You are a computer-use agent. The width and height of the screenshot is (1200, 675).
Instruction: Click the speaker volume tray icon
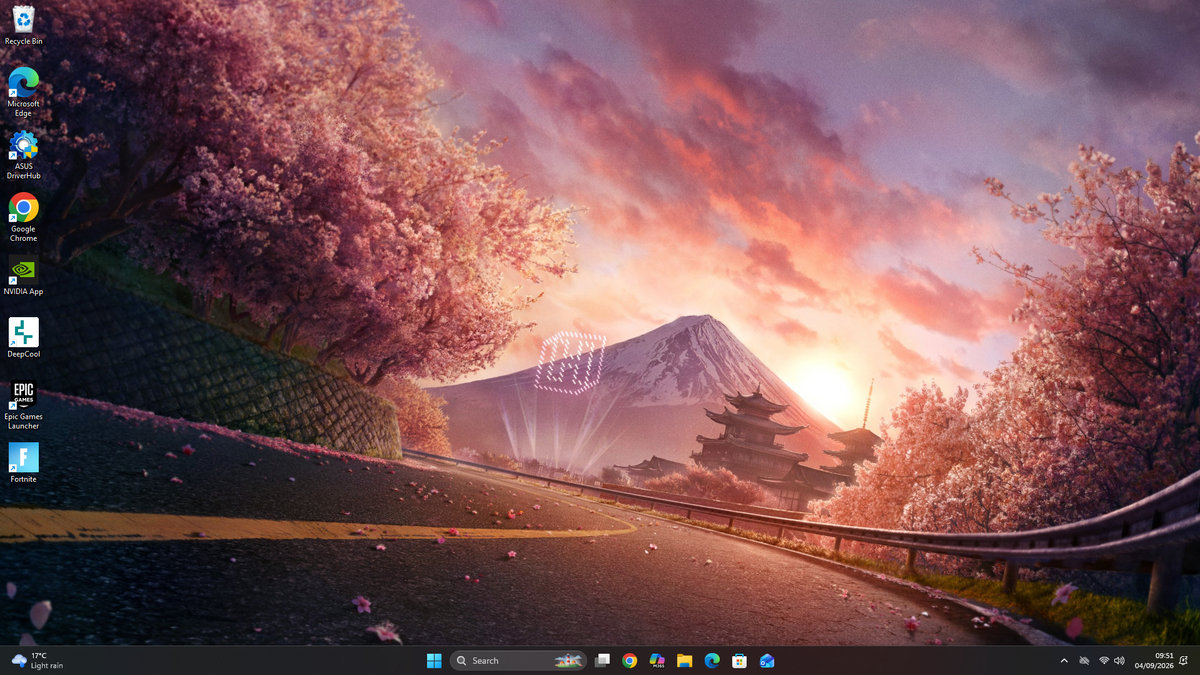pos(1119,660)
